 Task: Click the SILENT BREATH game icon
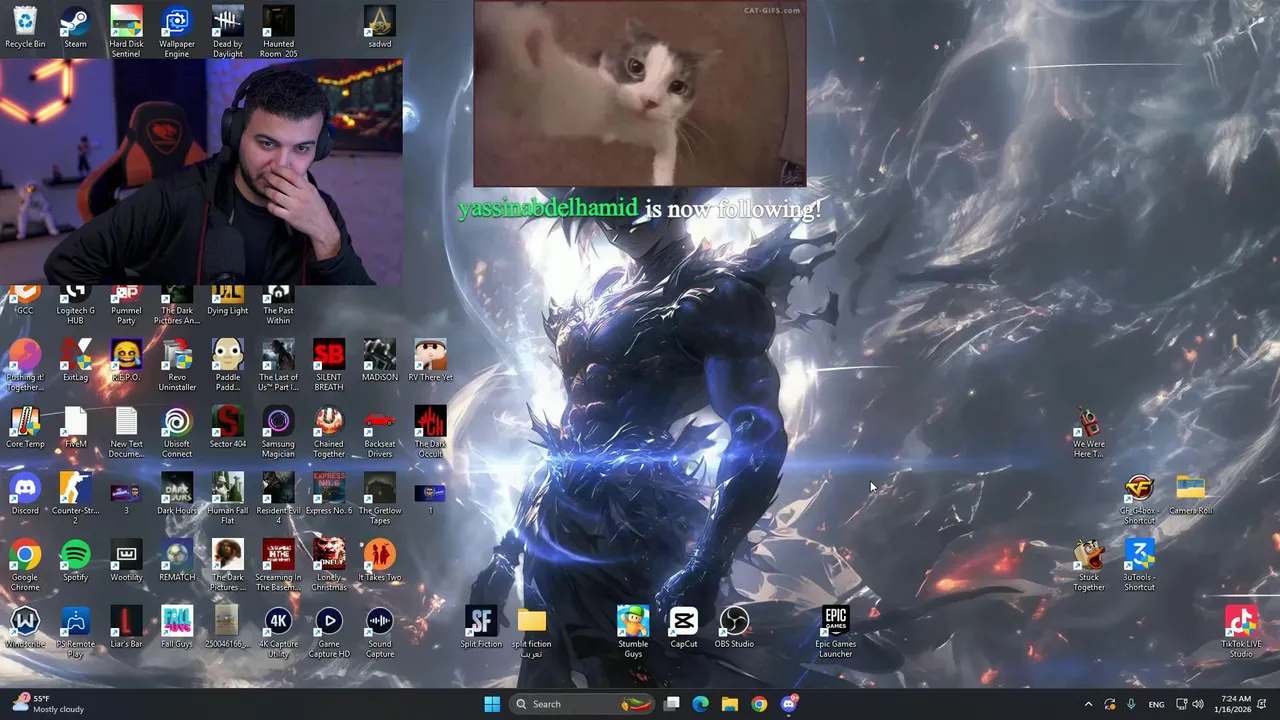329,365
